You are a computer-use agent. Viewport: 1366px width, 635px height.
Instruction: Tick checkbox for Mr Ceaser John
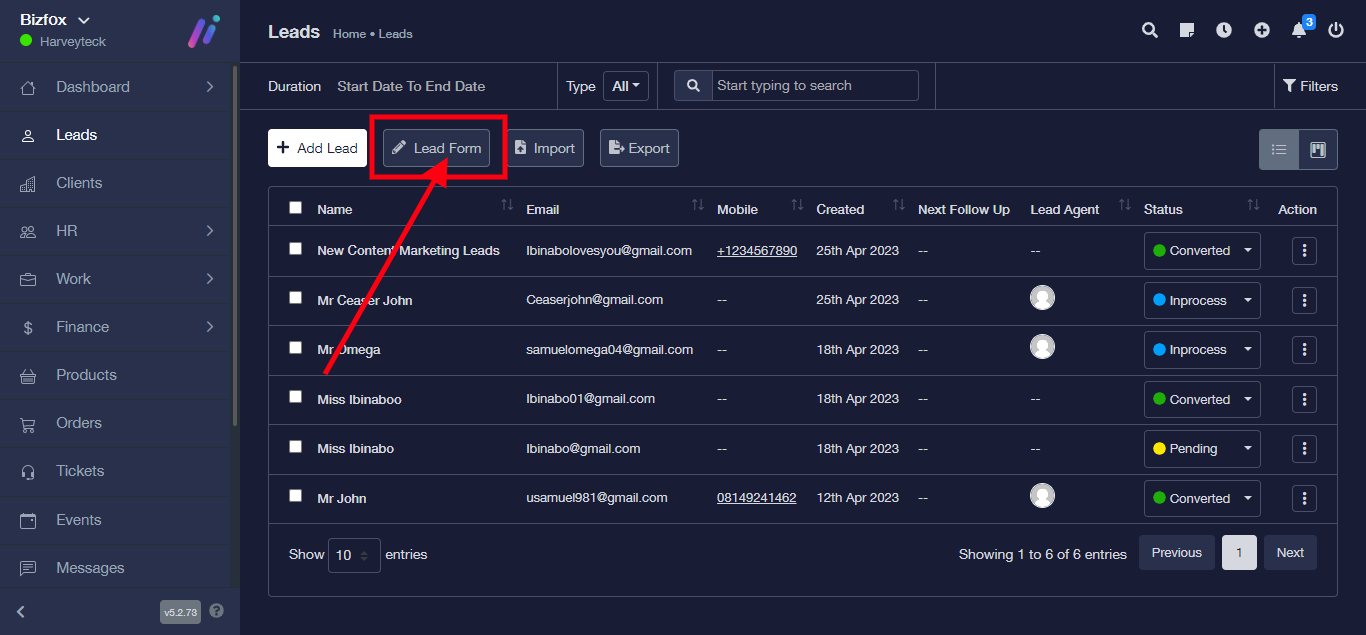pyautogui.click(x=295, y=298)
